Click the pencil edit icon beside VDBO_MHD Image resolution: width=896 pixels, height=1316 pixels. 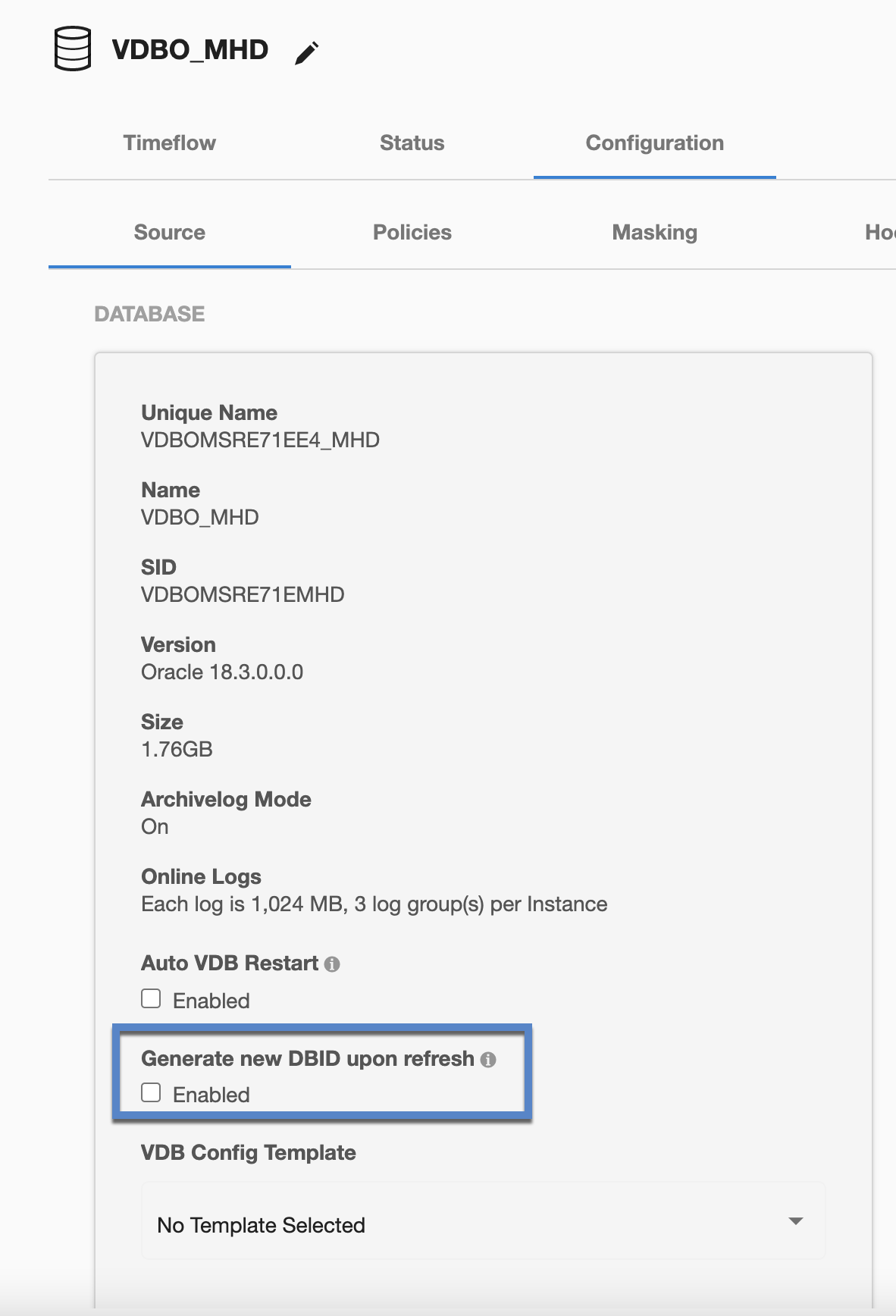pos(307,53)
